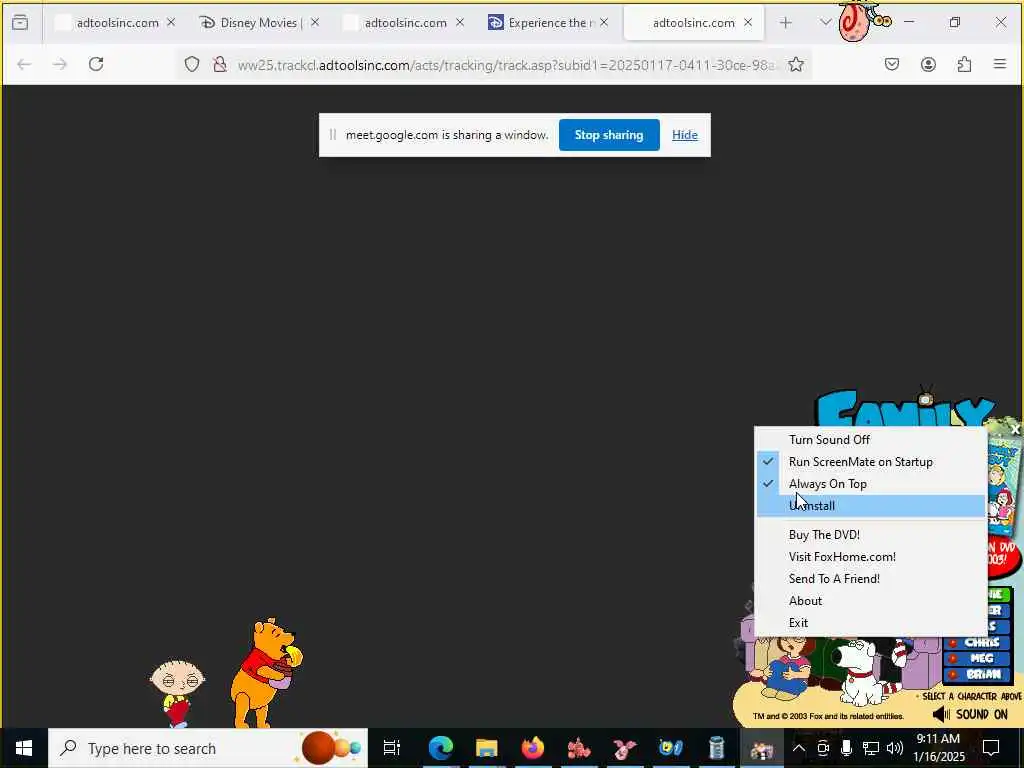Close the Experience the tab
The width and height of the screenshot is (1024, 768).
[x=603, y=23]
